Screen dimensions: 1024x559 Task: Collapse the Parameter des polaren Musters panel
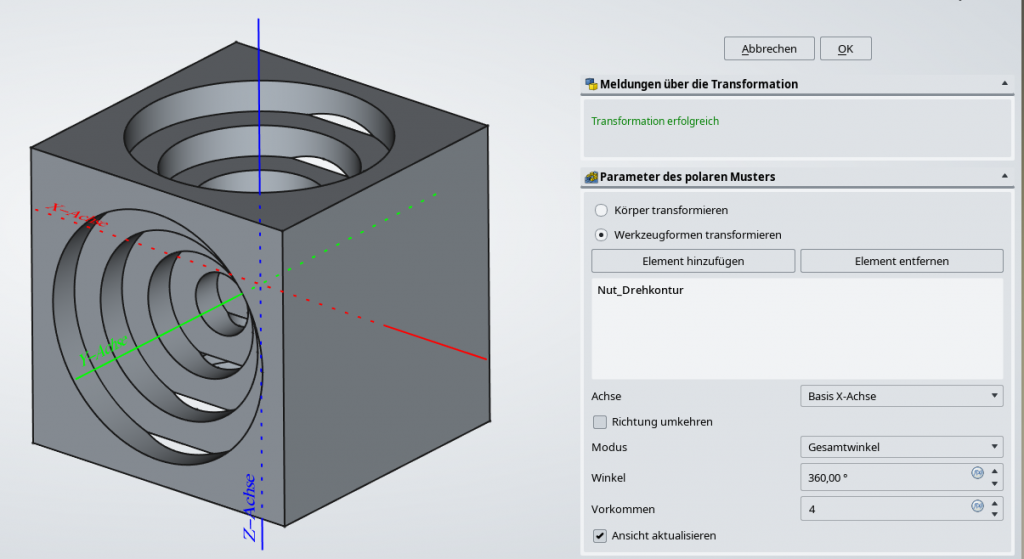click(1003, 177)
